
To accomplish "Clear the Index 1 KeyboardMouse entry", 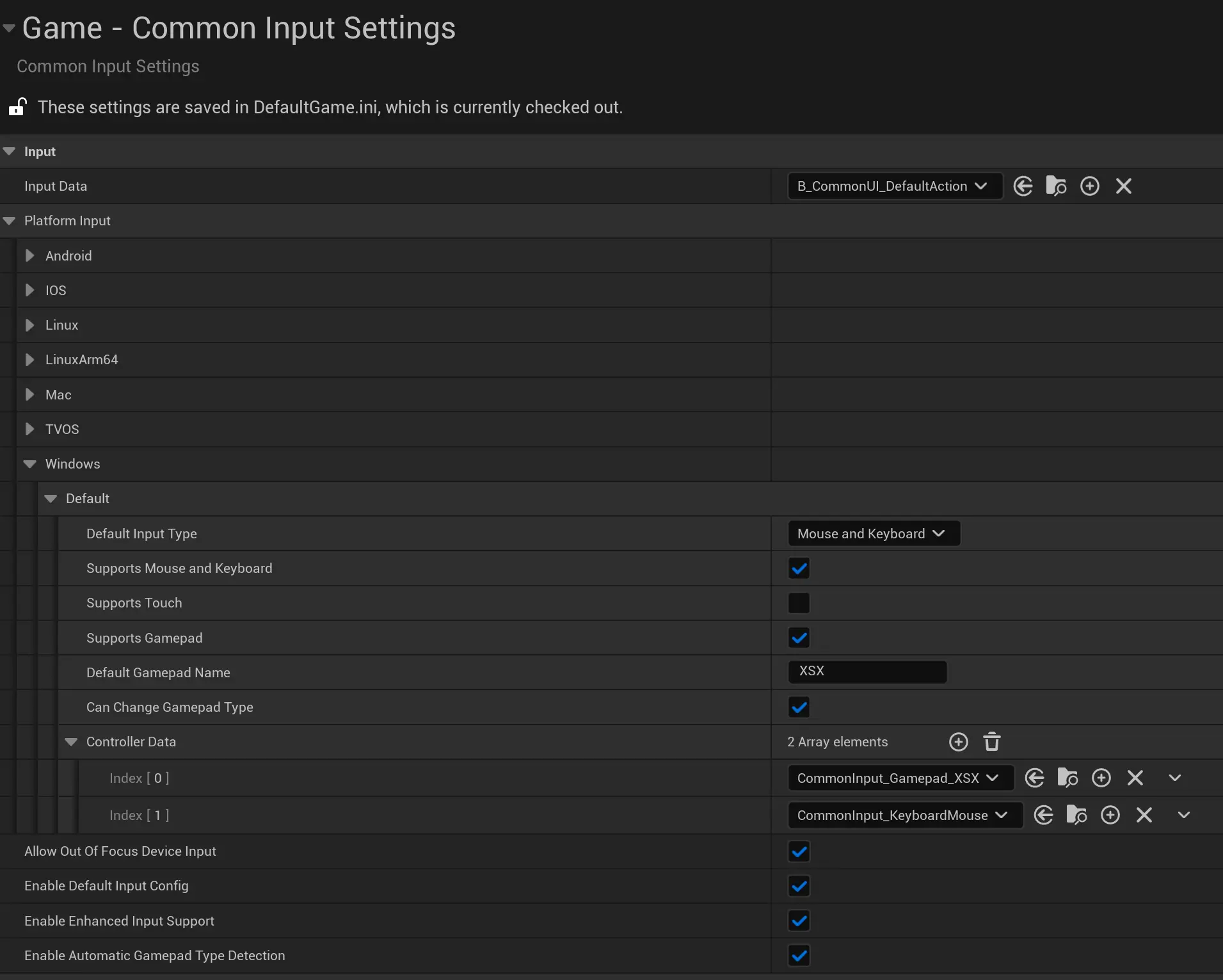I will click(1144, 815).
